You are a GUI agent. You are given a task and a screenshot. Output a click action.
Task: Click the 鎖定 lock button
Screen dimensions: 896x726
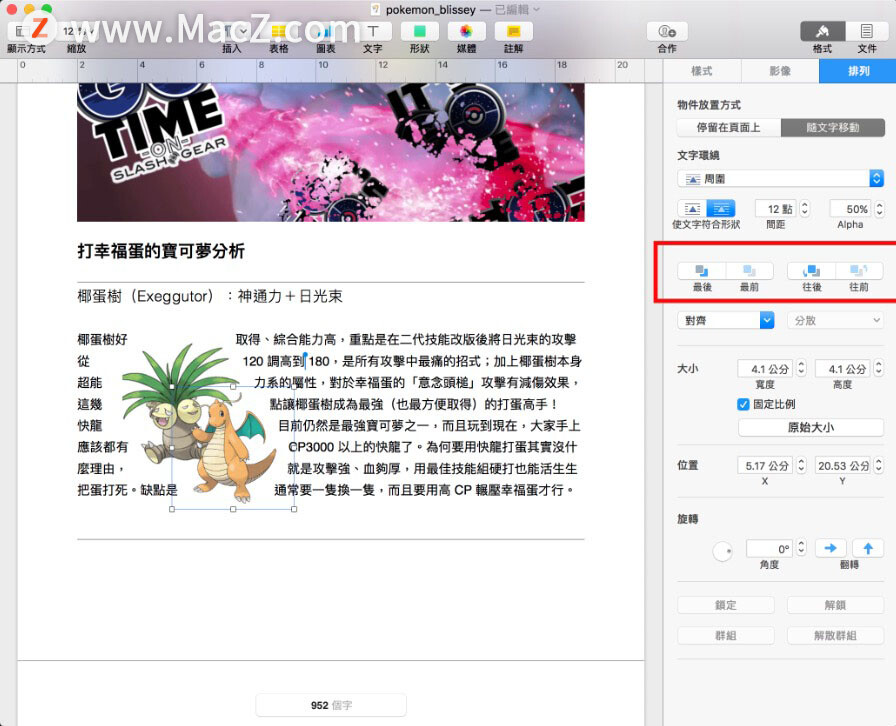coord(726,605)
